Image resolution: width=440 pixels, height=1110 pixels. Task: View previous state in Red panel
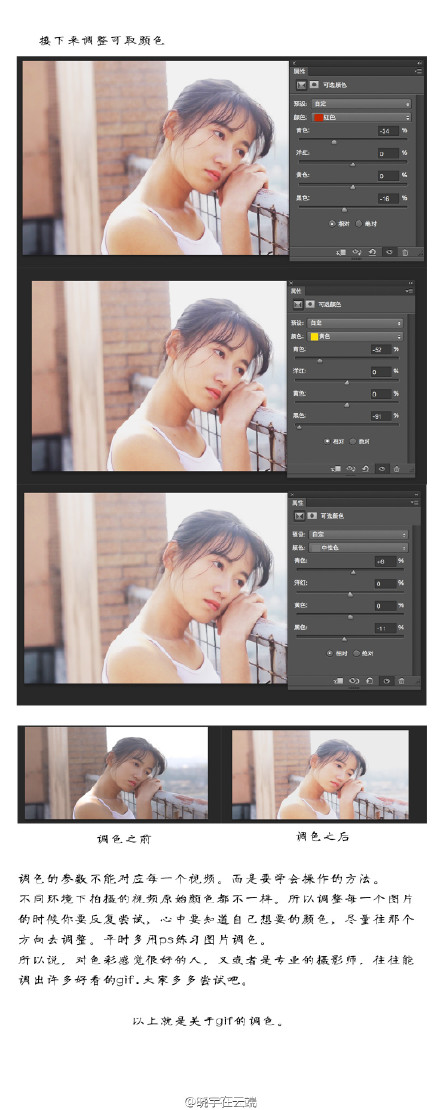click(357, 252)
